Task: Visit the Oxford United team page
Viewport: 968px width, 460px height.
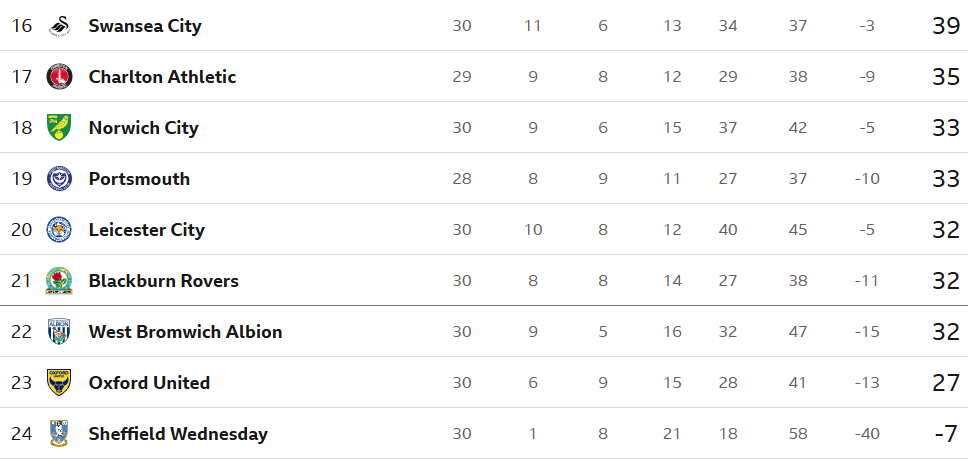Action: tap(149, 383)
